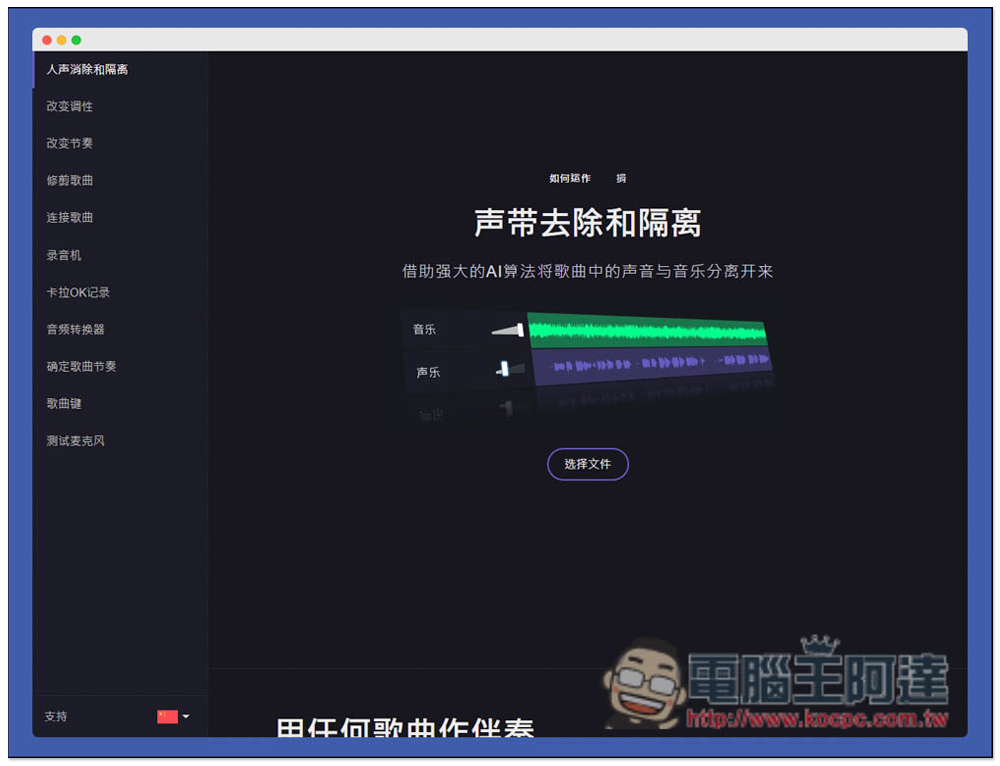Open the 音频转换器 converter
The height and width of the screenshot is (766, 1000).
75,329
